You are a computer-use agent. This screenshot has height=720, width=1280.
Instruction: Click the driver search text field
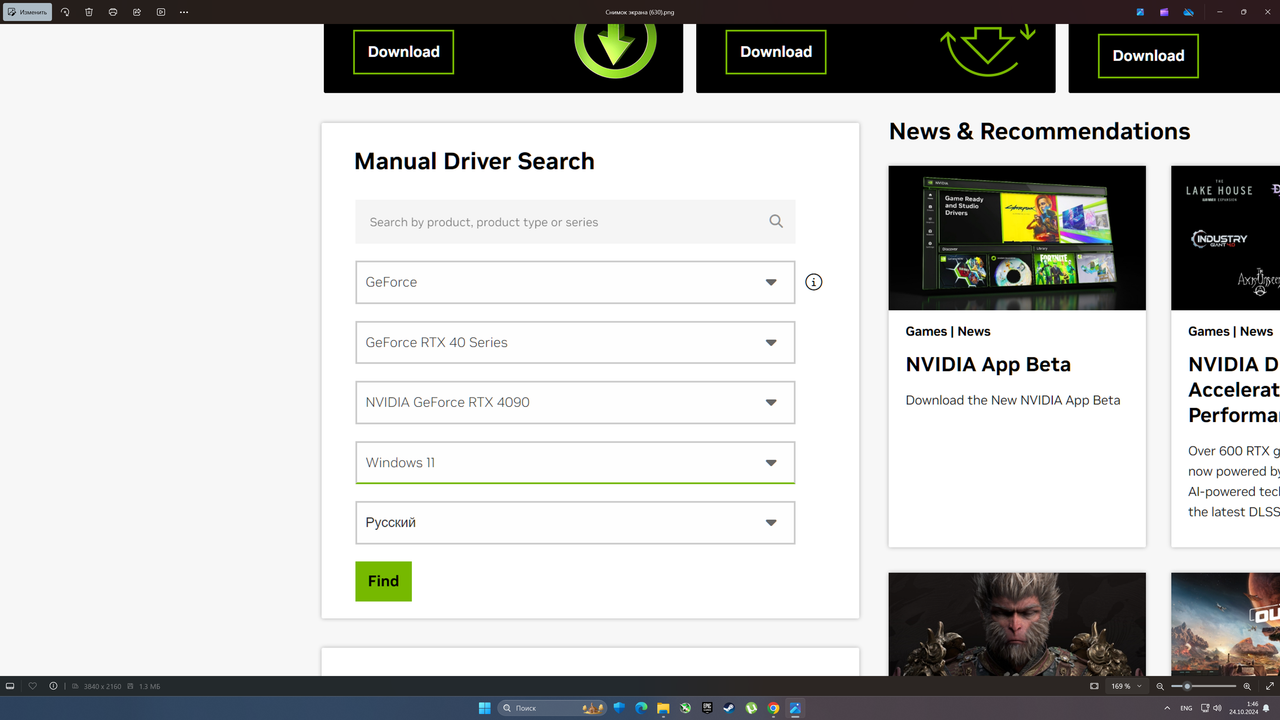click(575, 222)
